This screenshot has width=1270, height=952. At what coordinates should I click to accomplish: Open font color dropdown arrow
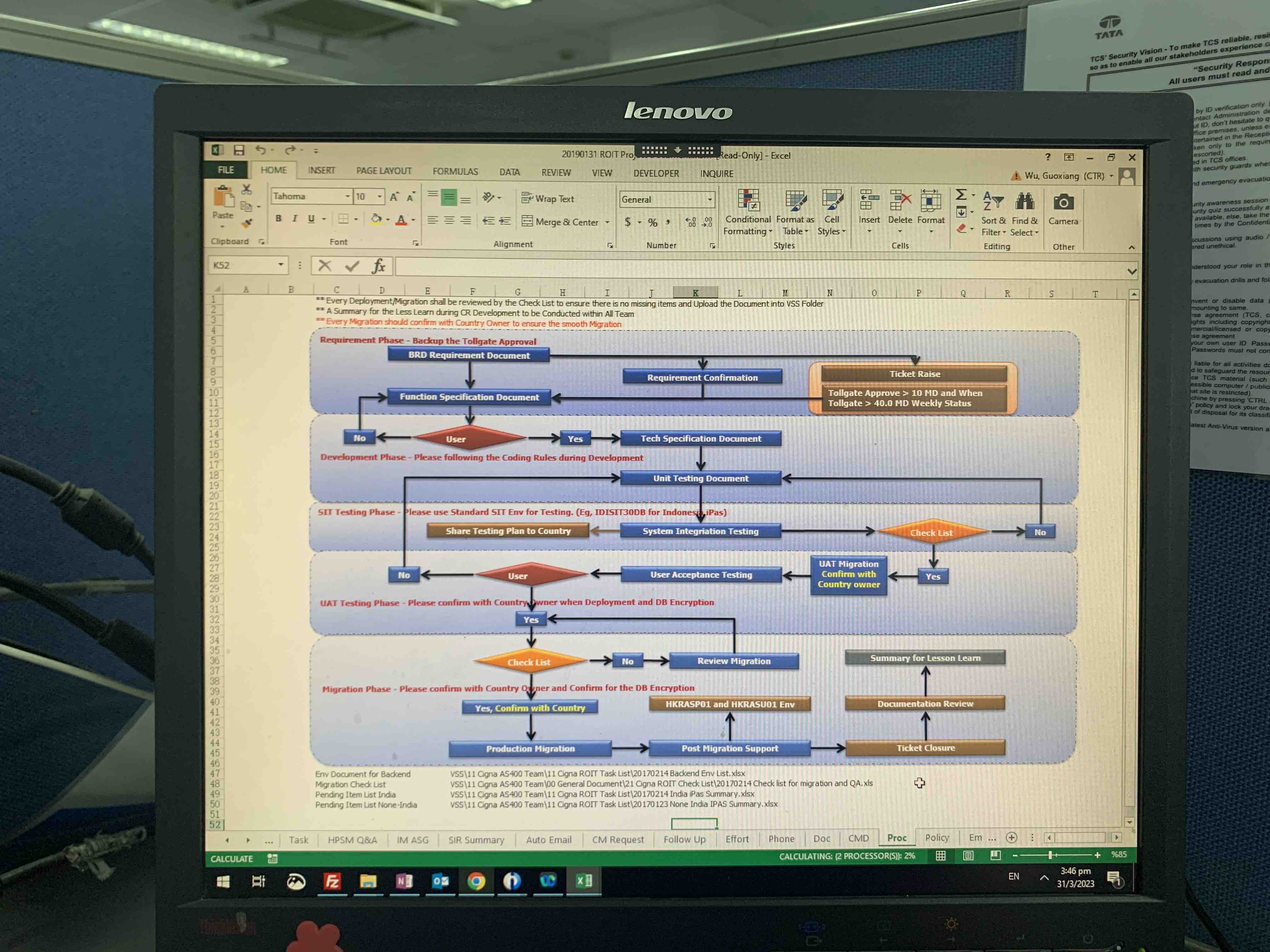[413, 220]
